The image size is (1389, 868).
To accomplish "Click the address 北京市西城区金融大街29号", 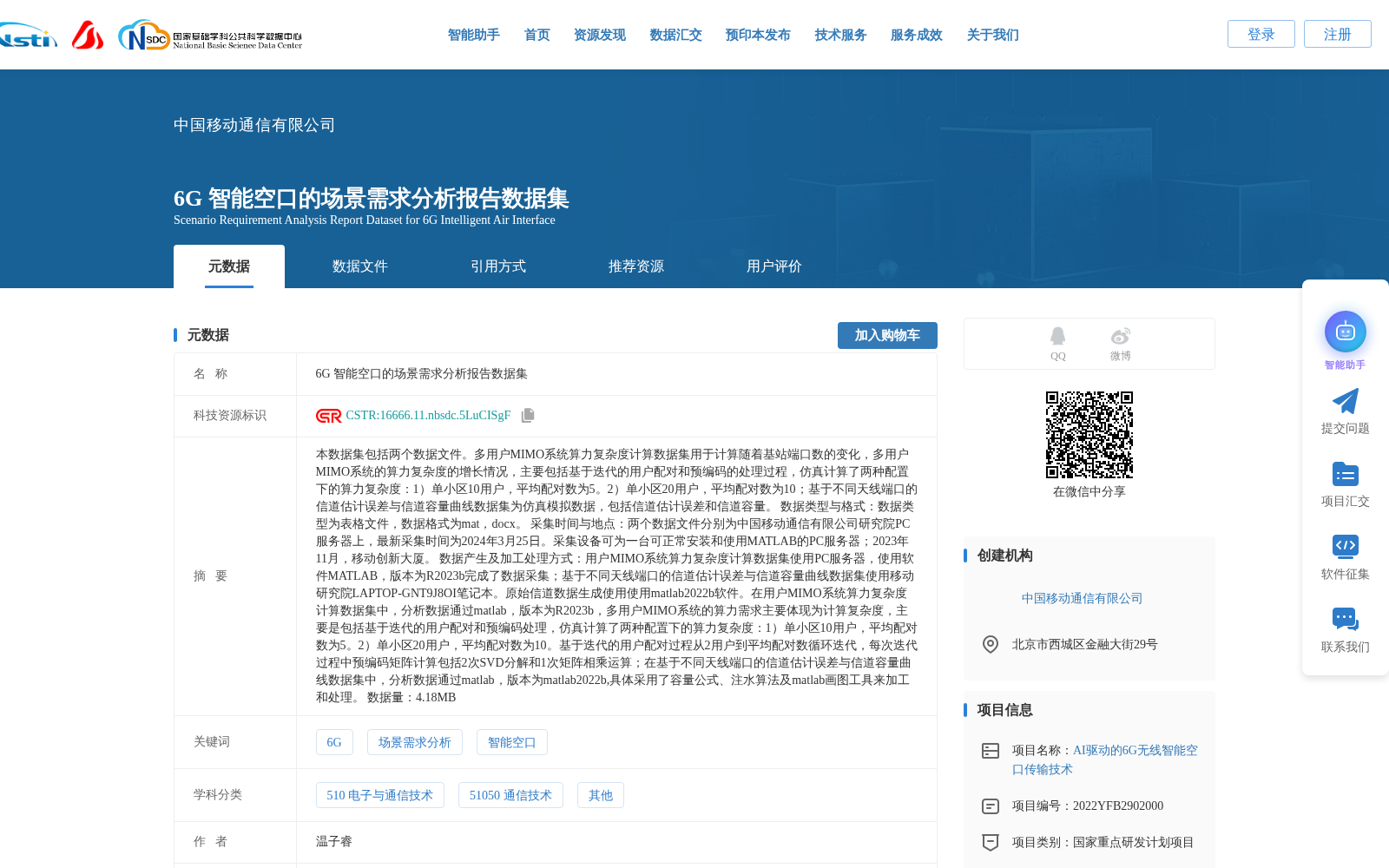I will pos(1085,644).
